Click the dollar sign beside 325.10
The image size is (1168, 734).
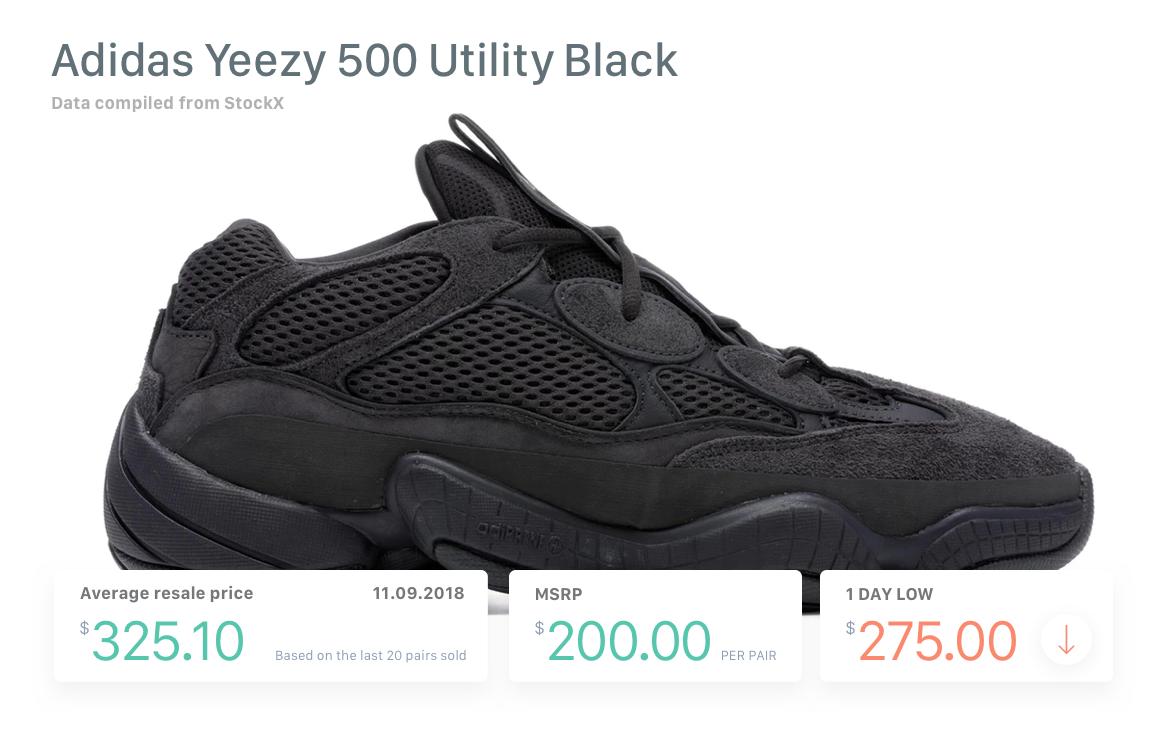click(85, 628)
